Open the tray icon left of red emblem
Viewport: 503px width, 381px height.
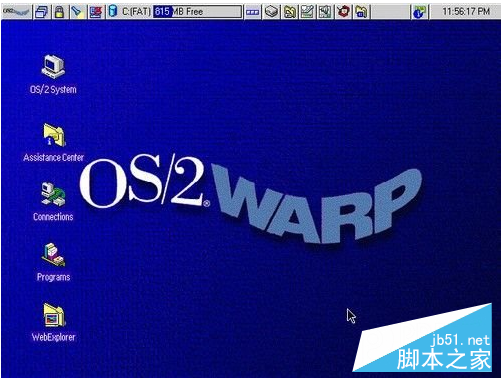tap(325, 12)
